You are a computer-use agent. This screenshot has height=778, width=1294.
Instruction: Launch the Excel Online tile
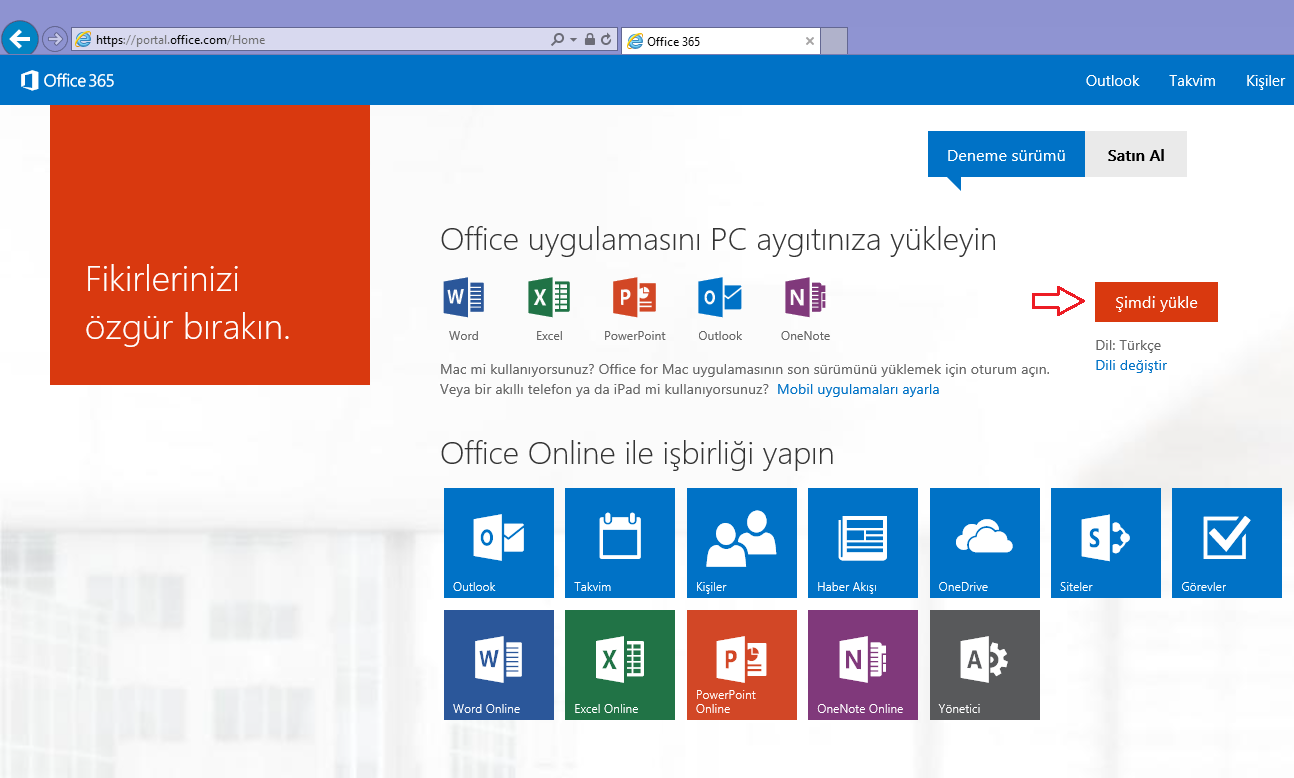pos(620,665)
